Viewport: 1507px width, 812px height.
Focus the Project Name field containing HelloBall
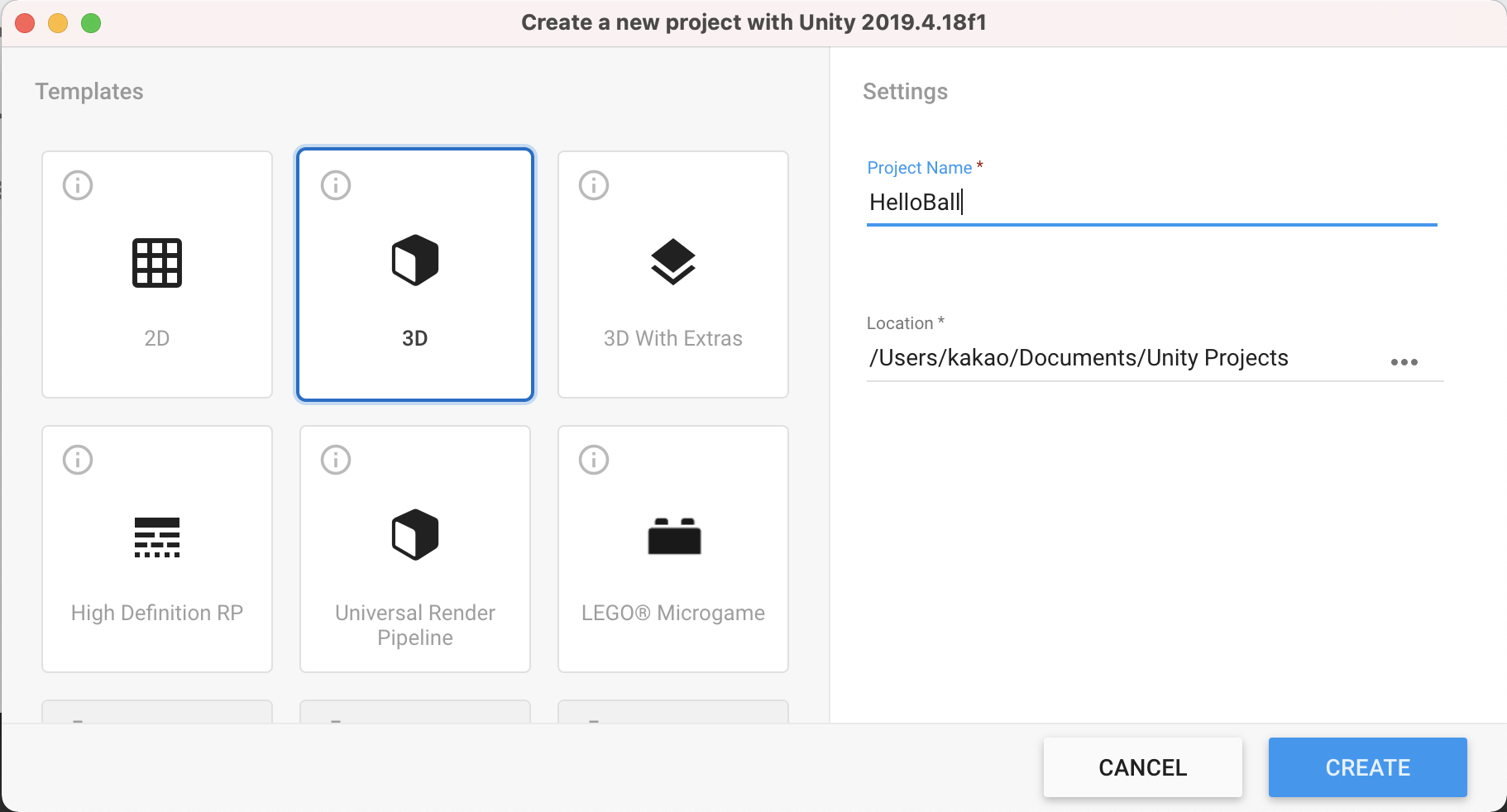[x=1152, y=203]
